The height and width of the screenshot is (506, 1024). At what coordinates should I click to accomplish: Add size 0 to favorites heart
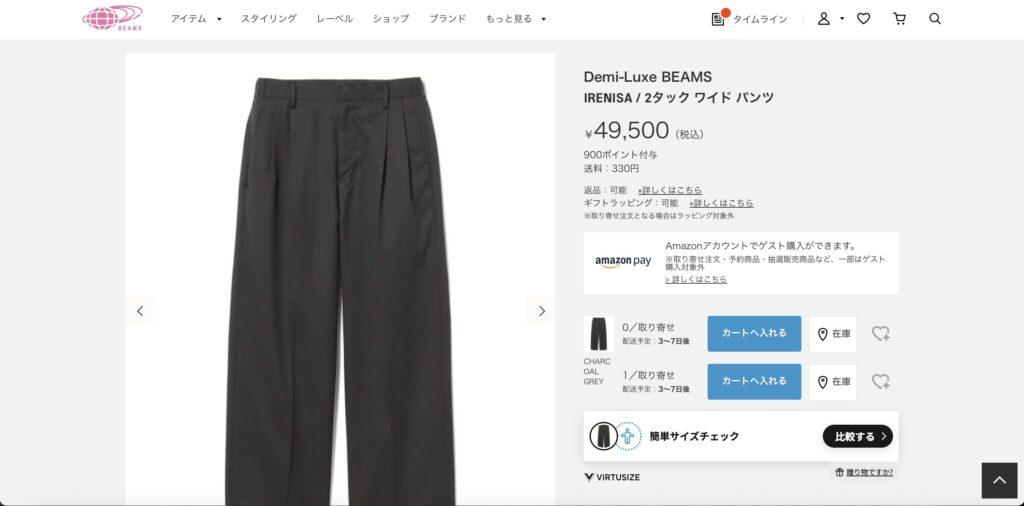tap(880, 334)
